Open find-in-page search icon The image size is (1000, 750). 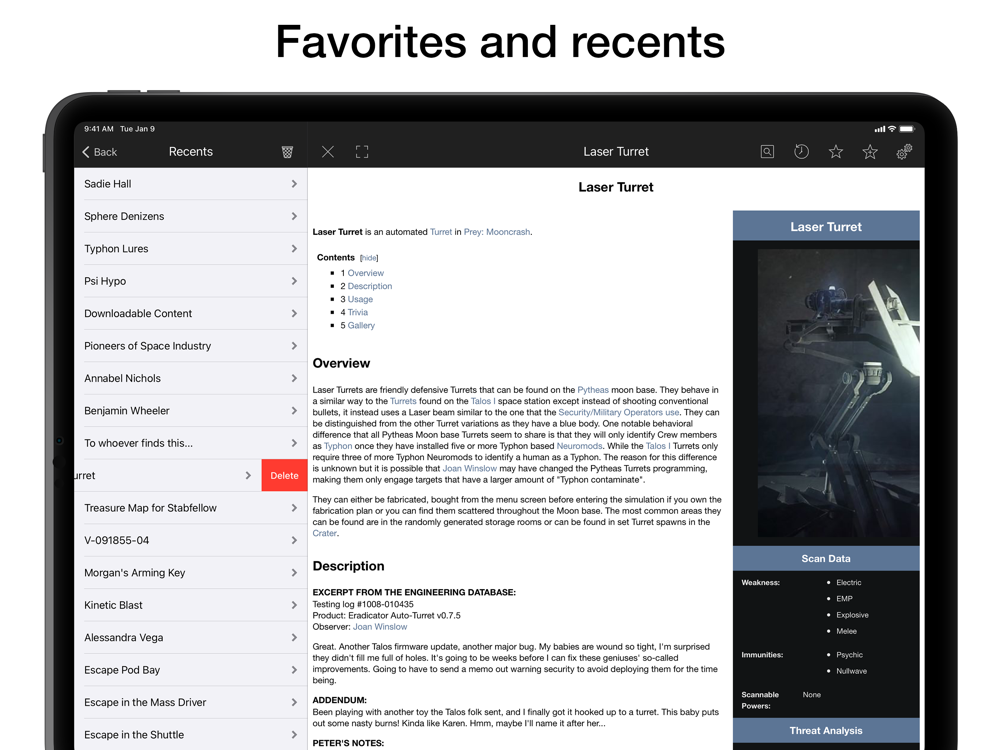767,152
